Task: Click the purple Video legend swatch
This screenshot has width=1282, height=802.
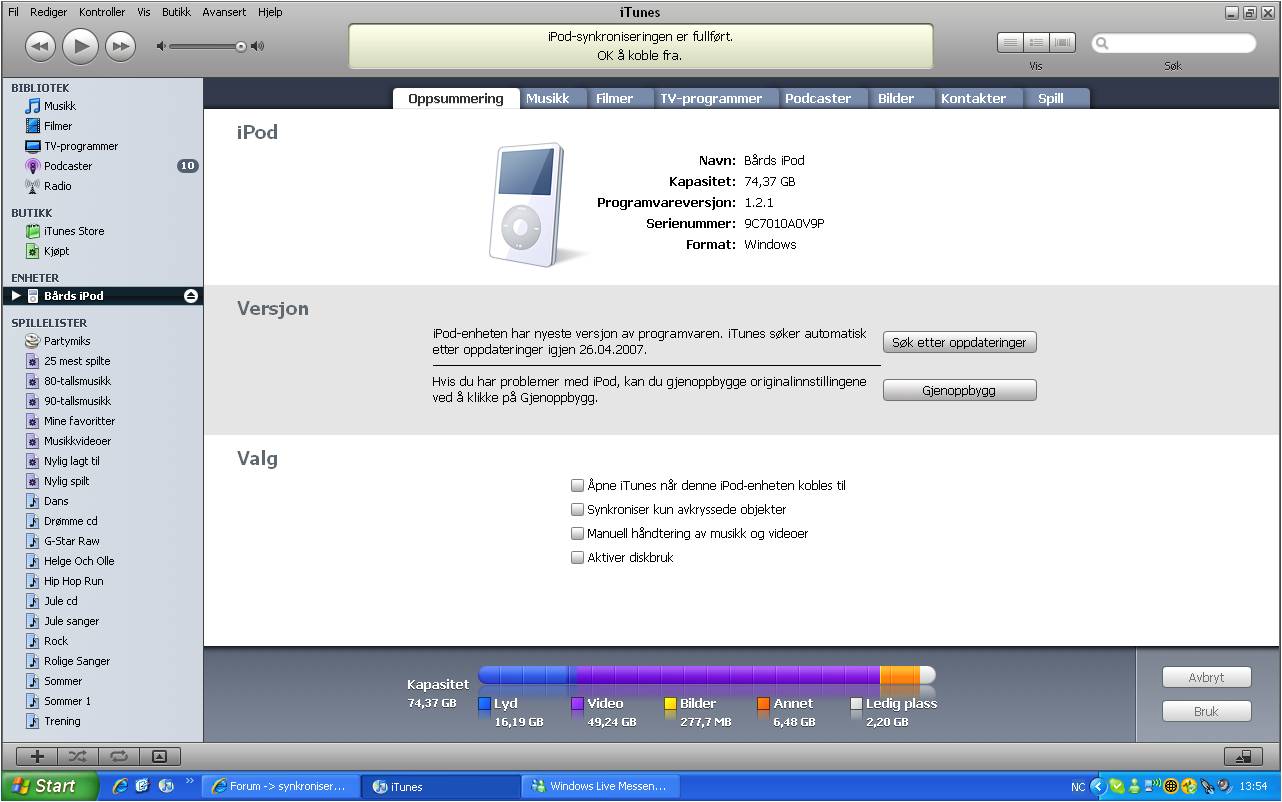Action: [x=578, y=704]
